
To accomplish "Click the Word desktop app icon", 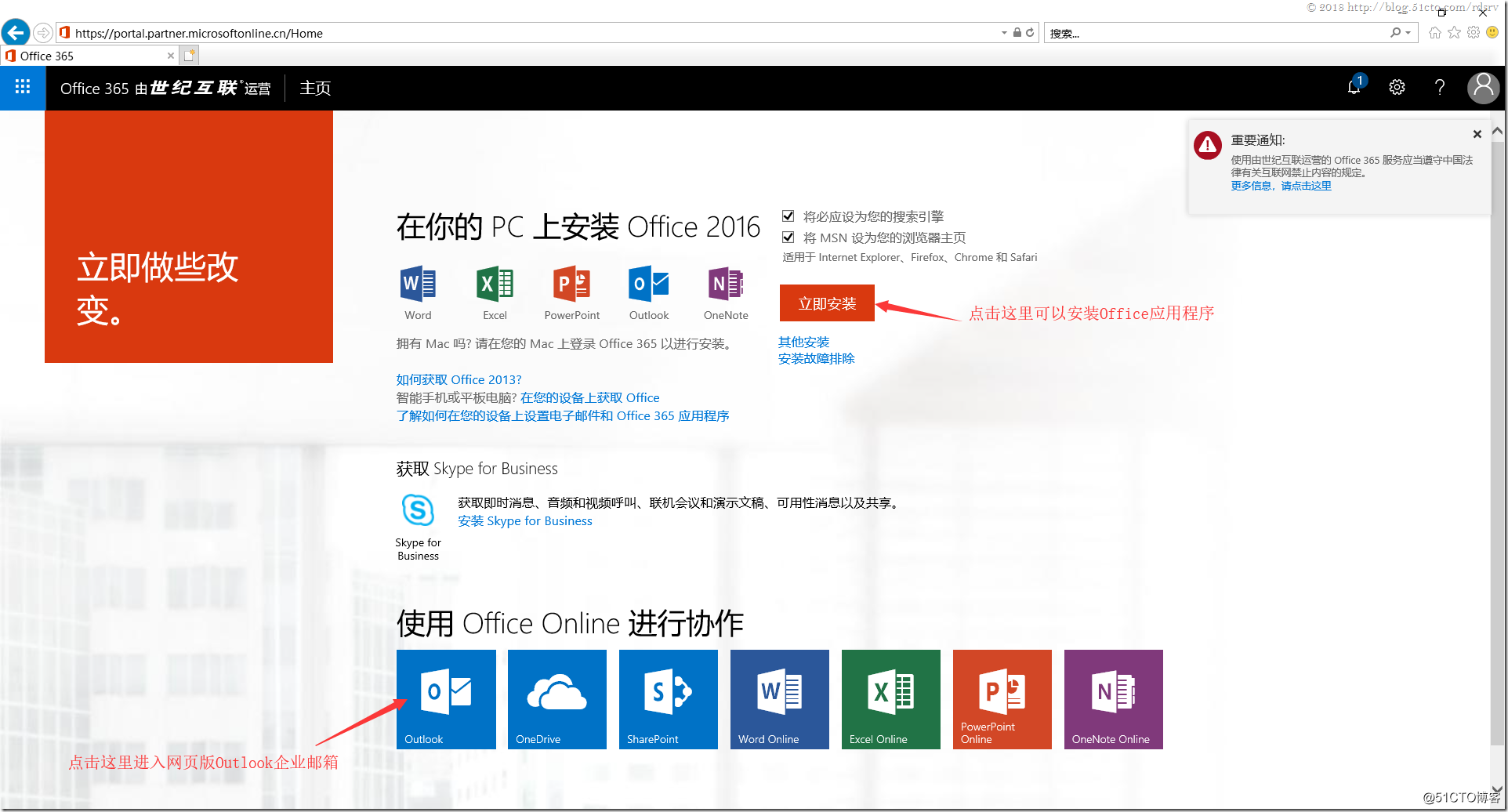I will tap(418, 284).
